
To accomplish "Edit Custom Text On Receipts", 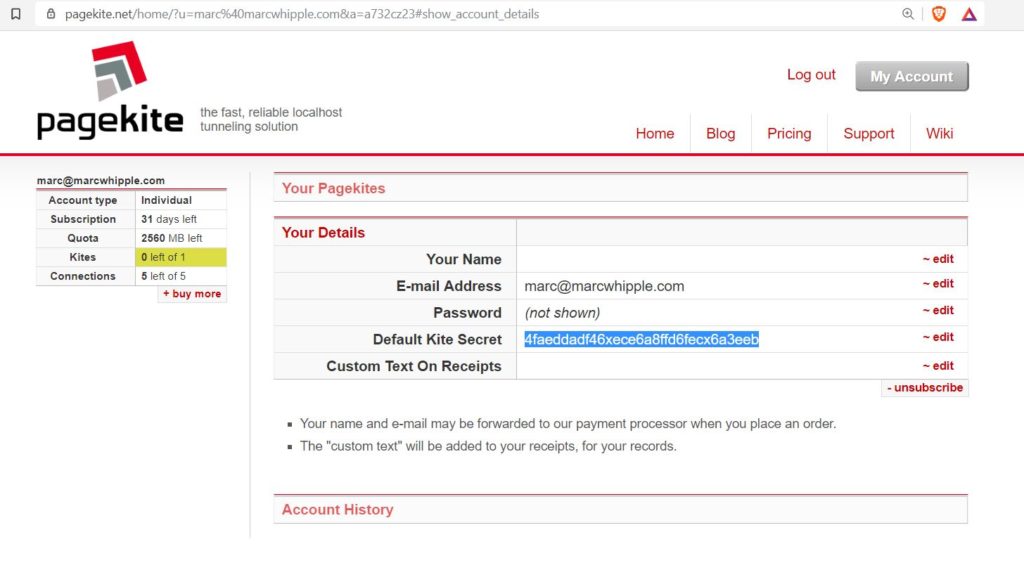I will tap(938, 366).
